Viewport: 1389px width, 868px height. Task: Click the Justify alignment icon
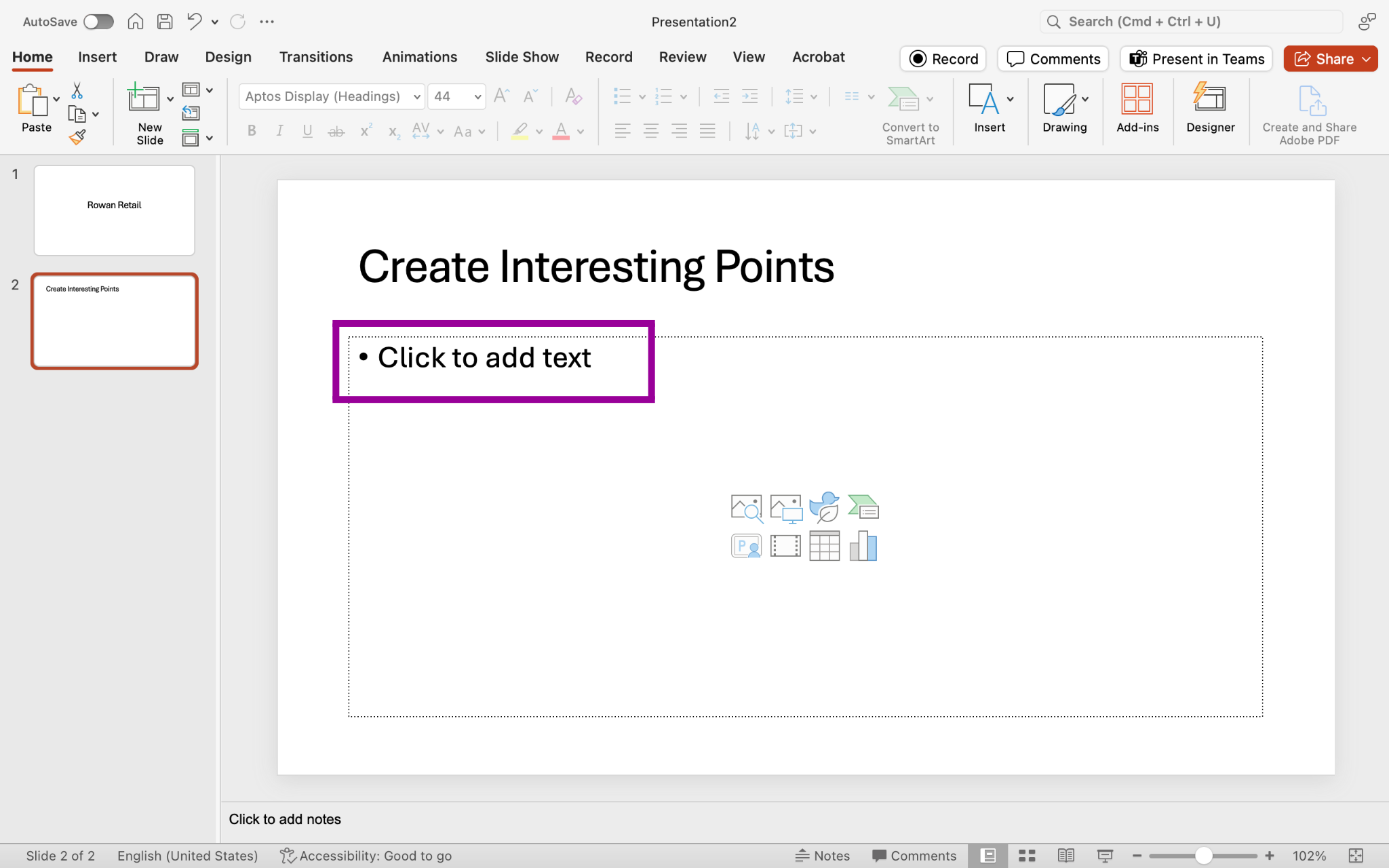point(707,131)
